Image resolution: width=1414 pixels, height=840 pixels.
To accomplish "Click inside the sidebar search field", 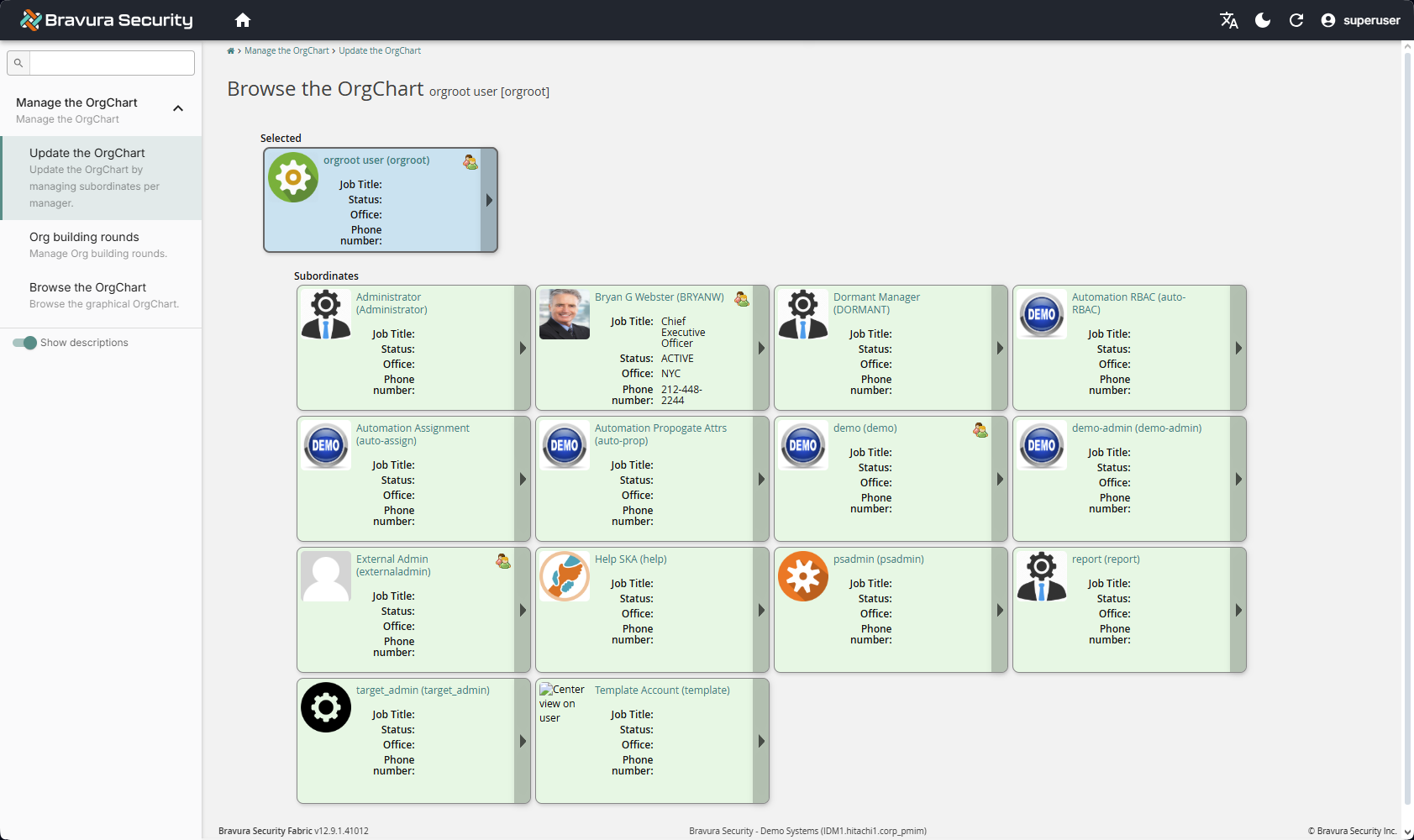I will pos(111,62).
